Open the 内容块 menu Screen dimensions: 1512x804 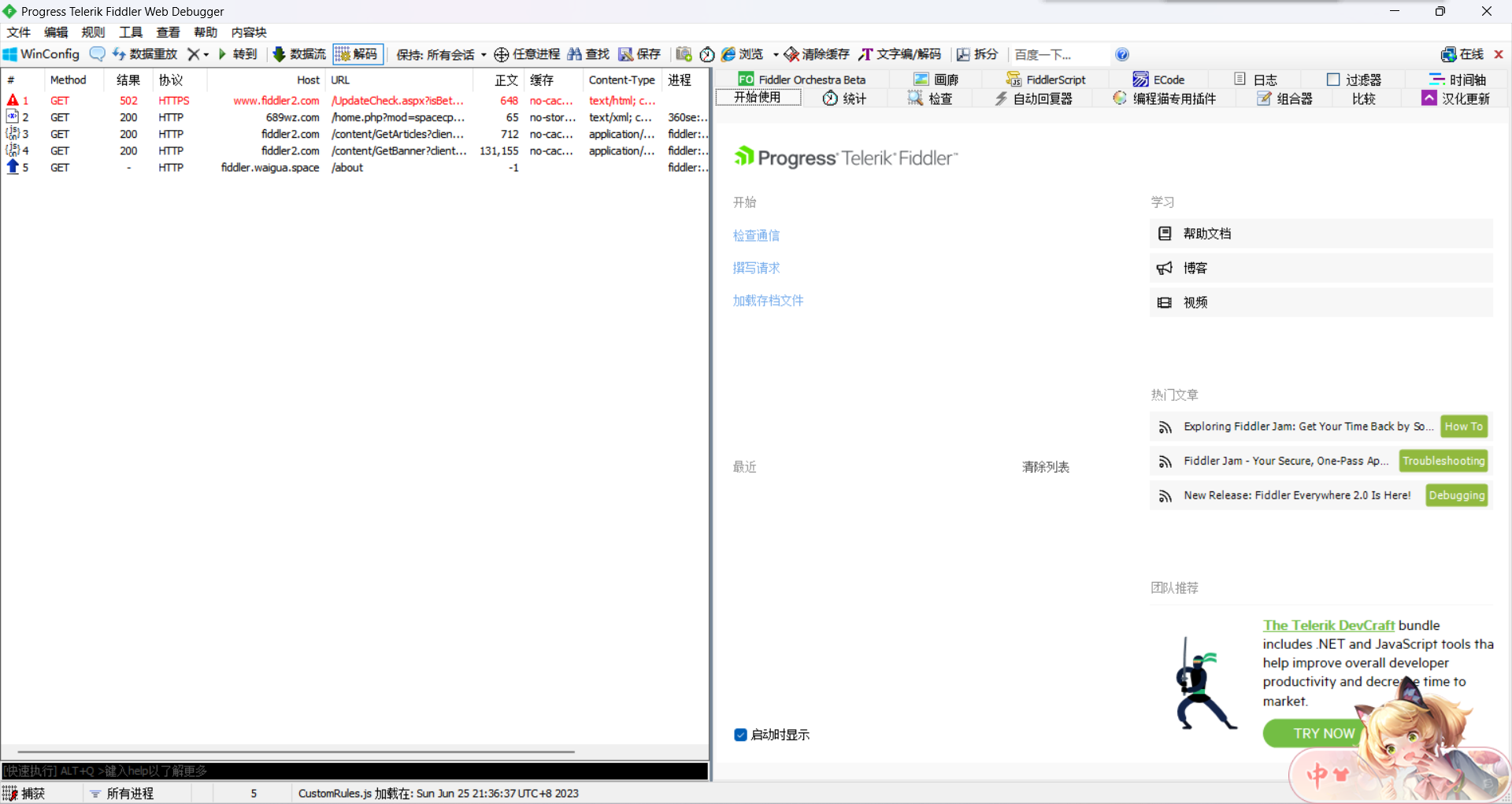[249, 32]
